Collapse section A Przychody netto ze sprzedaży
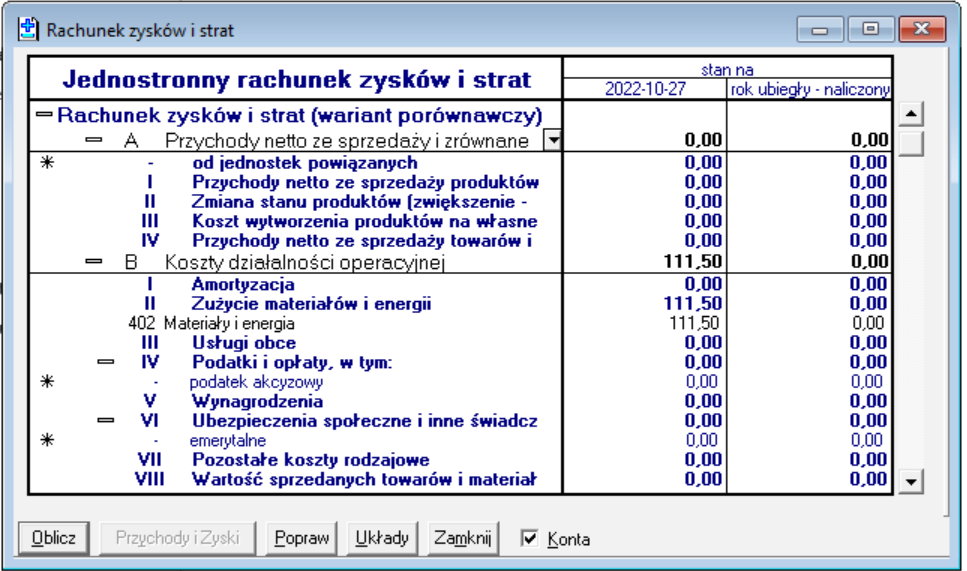The width and height of the screenshot is (967, 571). click(x=95, y=141)
